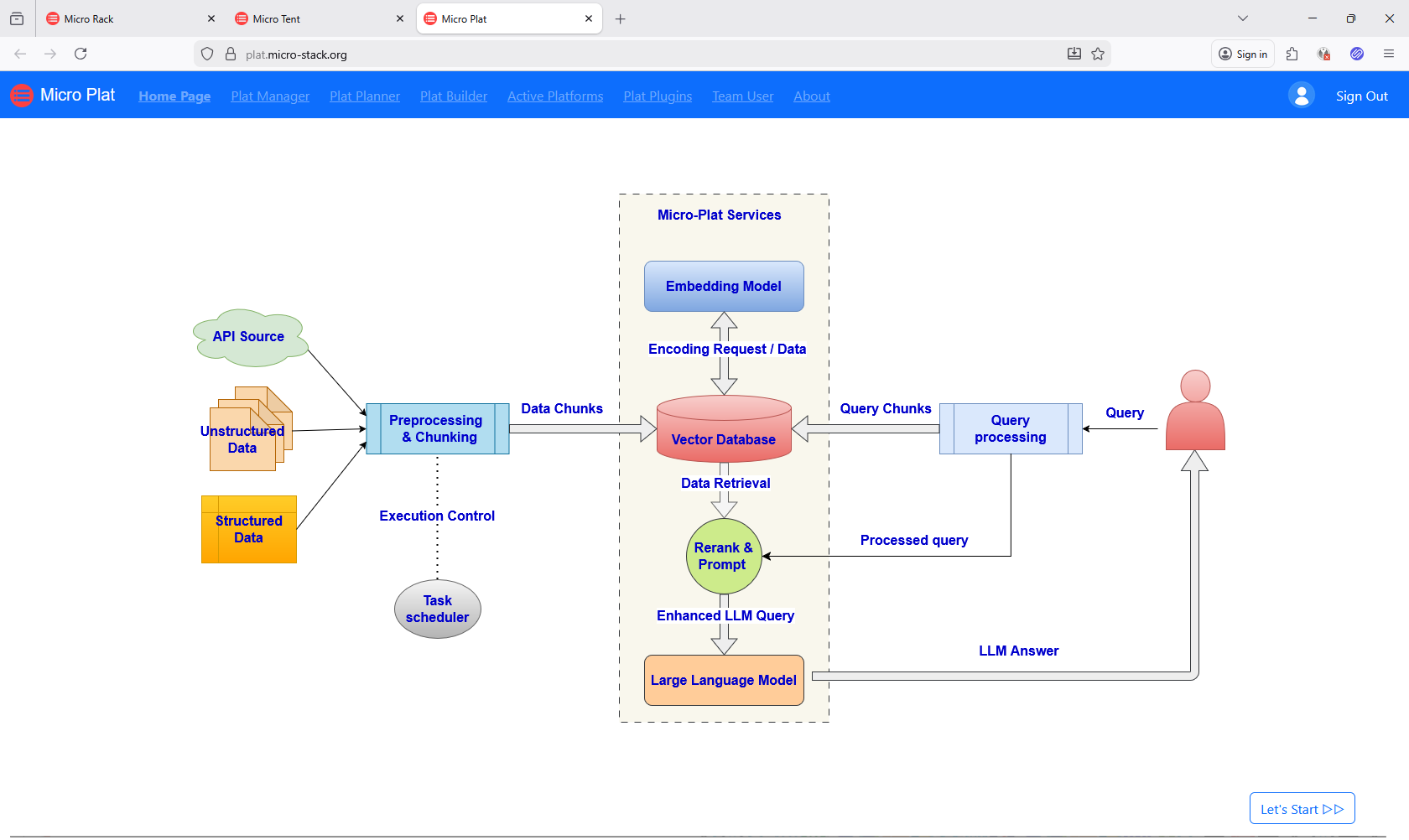This screenshot has height=840, width=1409.
Task: Open site security panel via the lock icon
Action: click(x=231, y=54)
